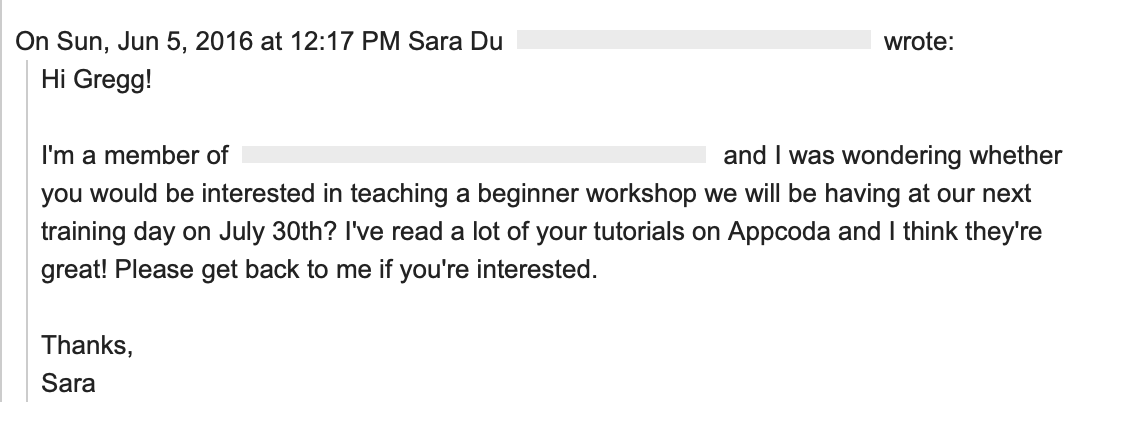Click the 'July 30th' date in the message

pyautogui.click(x=278, y=232)
